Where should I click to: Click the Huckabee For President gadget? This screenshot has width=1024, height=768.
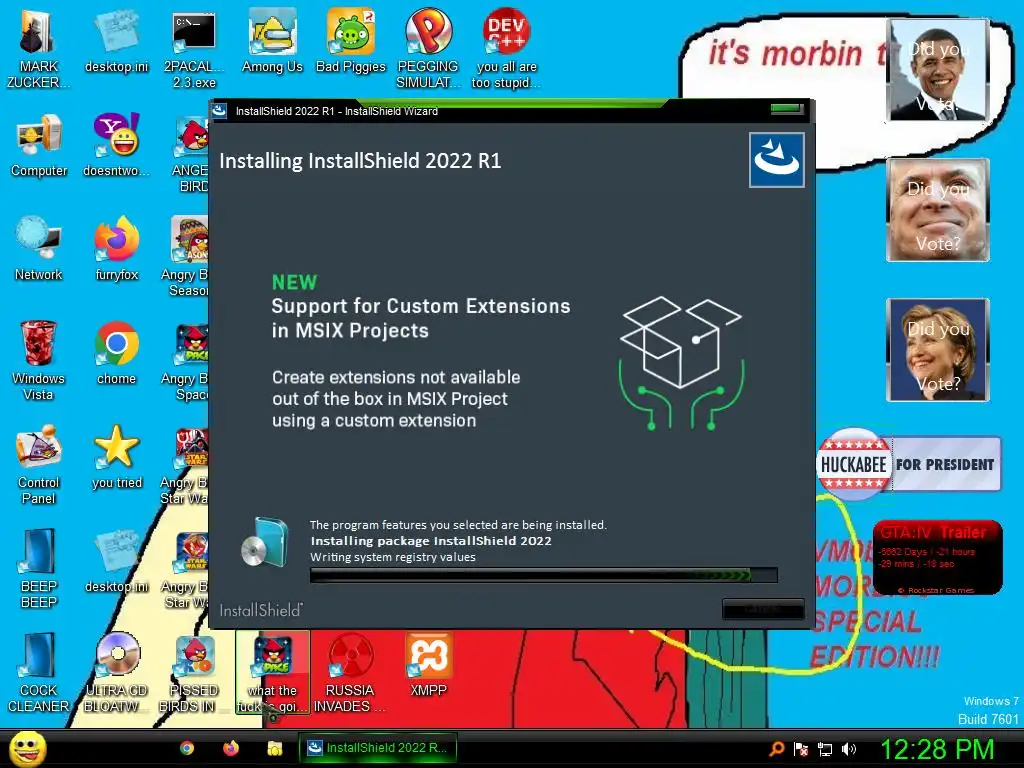click(909, 464)
